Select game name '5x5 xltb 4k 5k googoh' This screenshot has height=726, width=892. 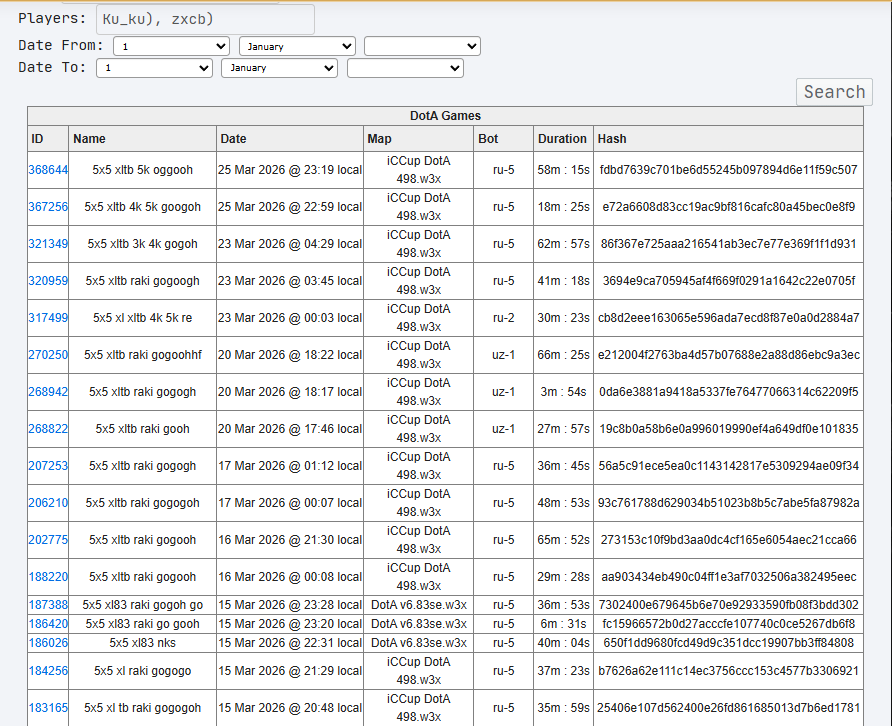(142, 207)
